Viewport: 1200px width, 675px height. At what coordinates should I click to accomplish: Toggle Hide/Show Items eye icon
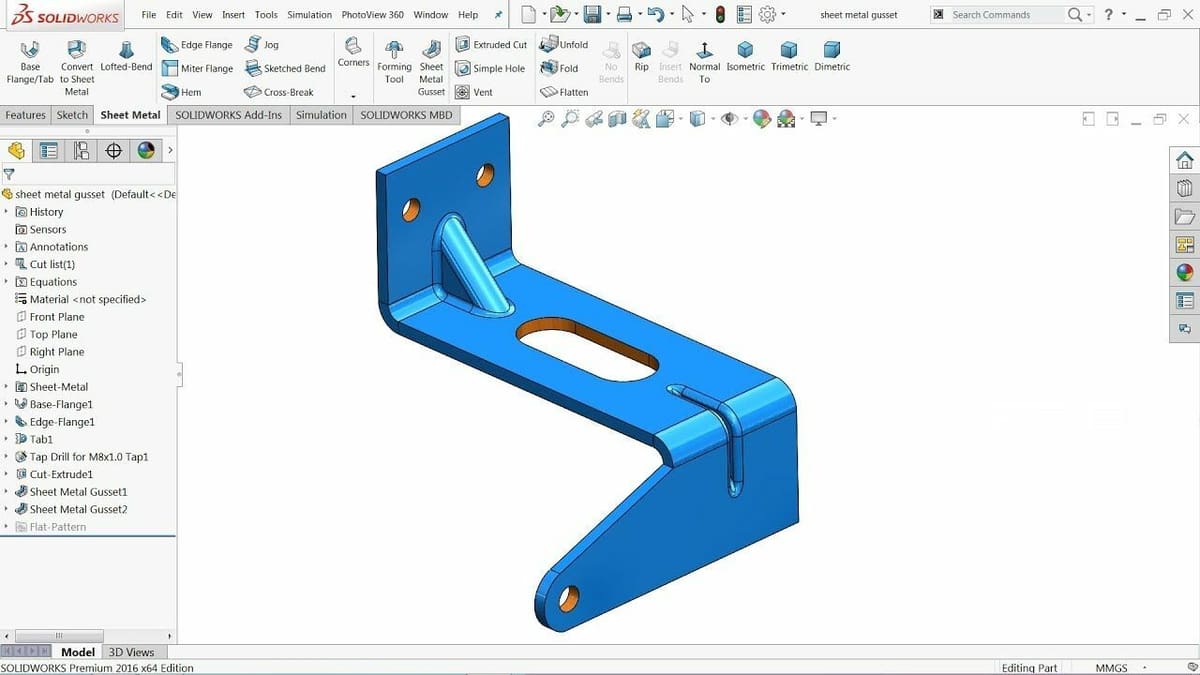point(729,118)
